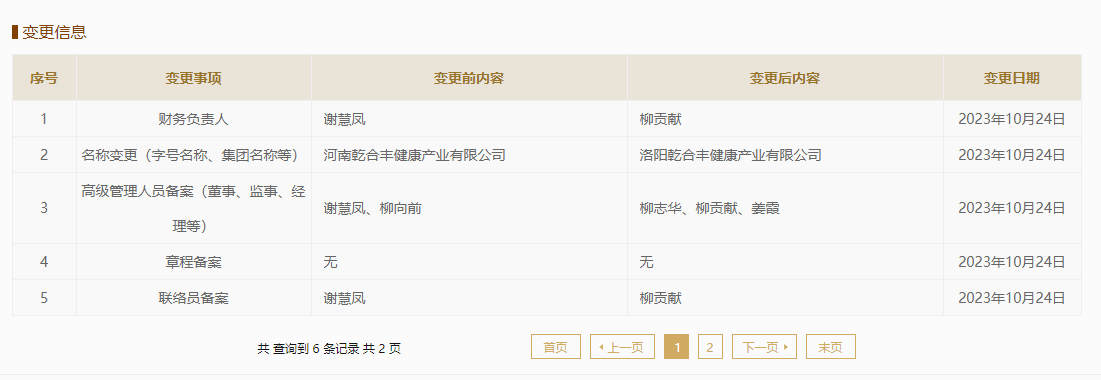Go to first page with 首页 button

(x=555, y=347)
